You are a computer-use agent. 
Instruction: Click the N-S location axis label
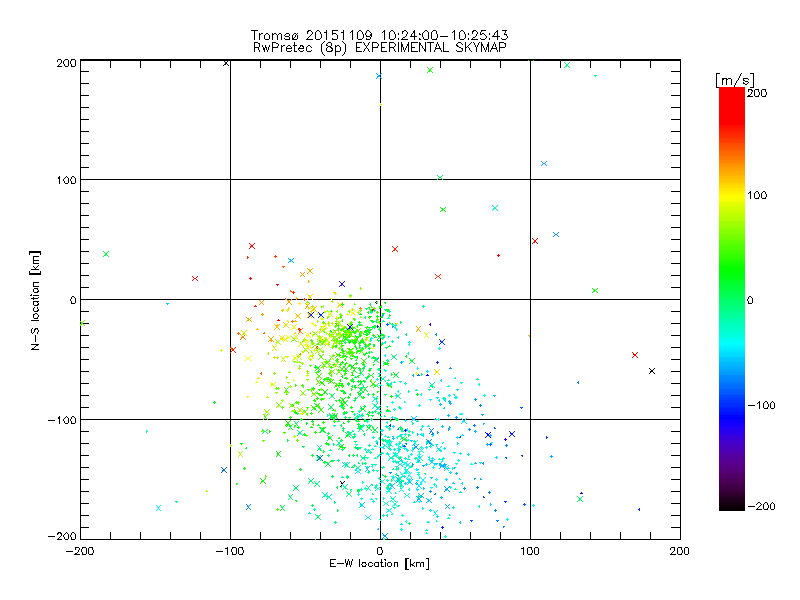(34, 300)
